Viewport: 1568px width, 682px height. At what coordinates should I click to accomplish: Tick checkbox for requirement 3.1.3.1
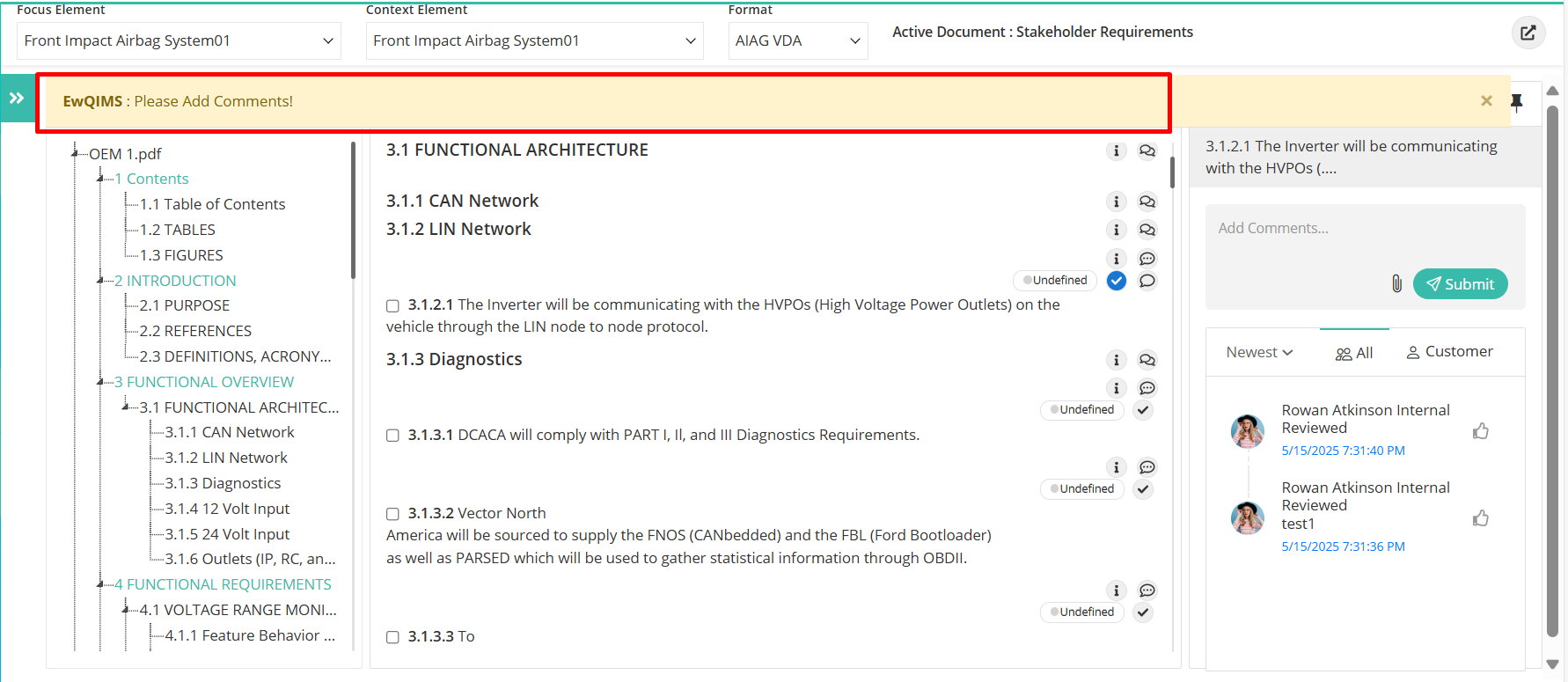tap(392, 436)
